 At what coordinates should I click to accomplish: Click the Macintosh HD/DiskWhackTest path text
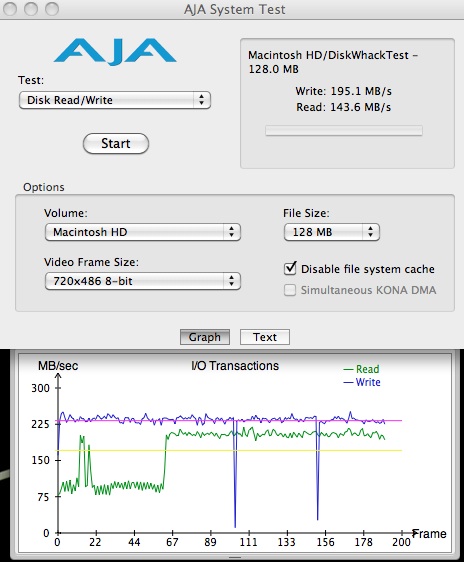tap(333, 62)
